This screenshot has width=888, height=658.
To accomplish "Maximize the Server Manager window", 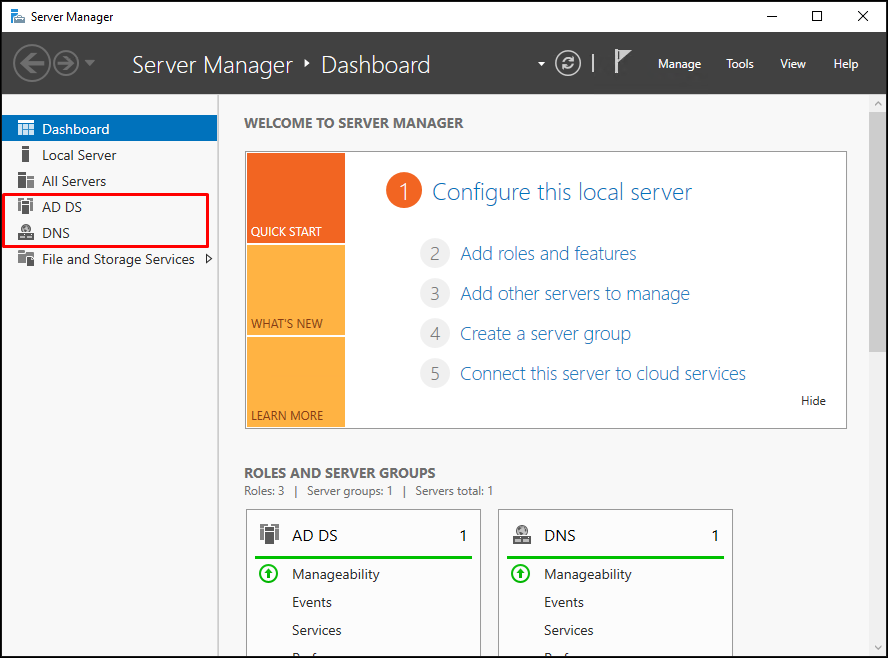I will (817, 16).
